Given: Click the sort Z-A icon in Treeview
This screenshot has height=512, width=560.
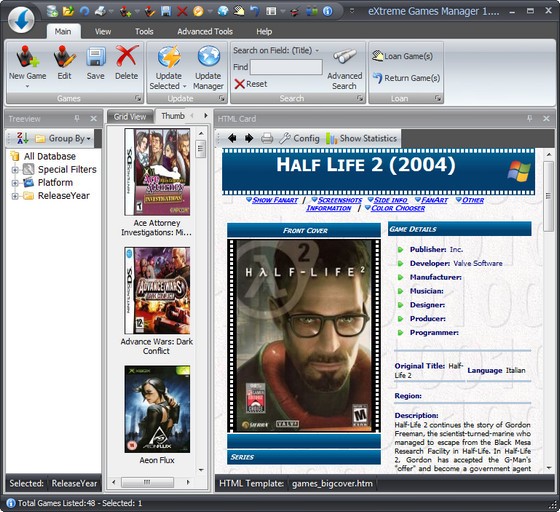Looking at the screenshot, I should tap(22, 138).
